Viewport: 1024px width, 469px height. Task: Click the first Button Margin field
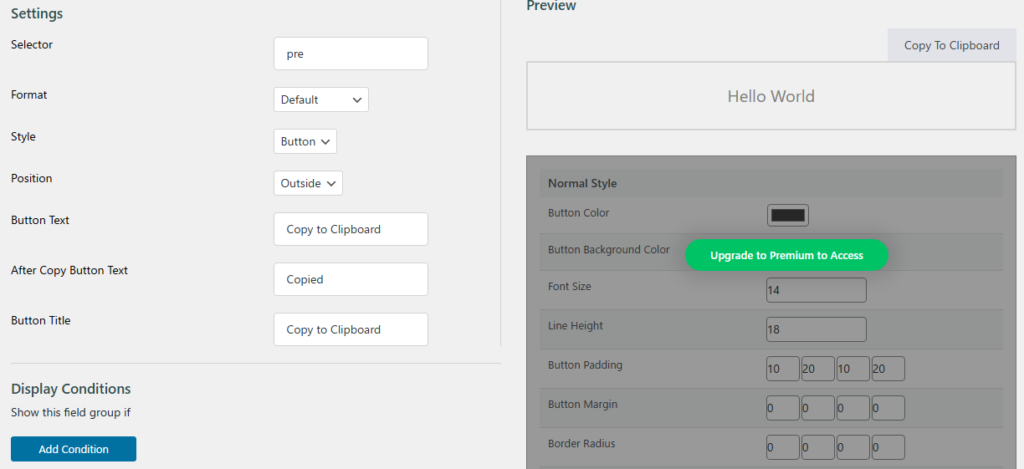[x=783, y=408]
